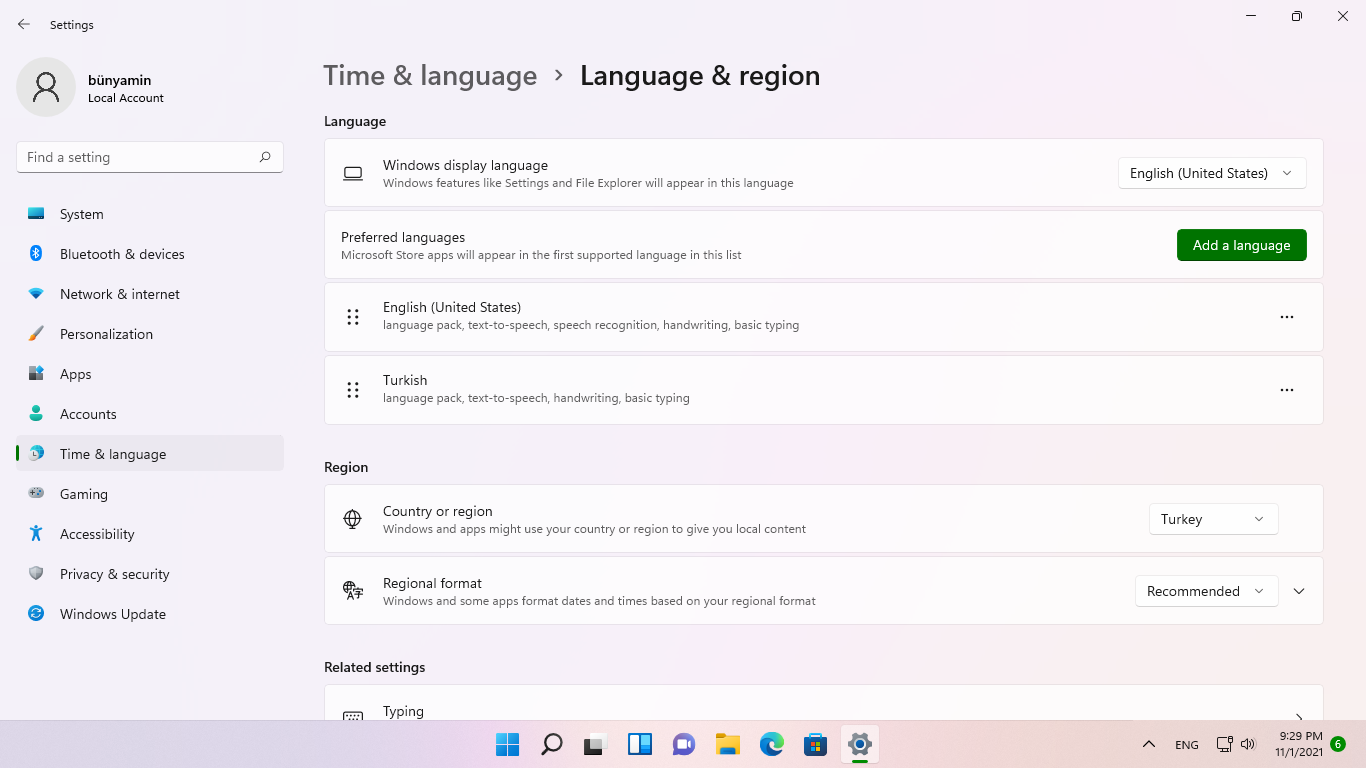This screenshot has height=768, width=1366.
Task: Open the Country or region Turkey dropdown
Action: (1213, 519)
